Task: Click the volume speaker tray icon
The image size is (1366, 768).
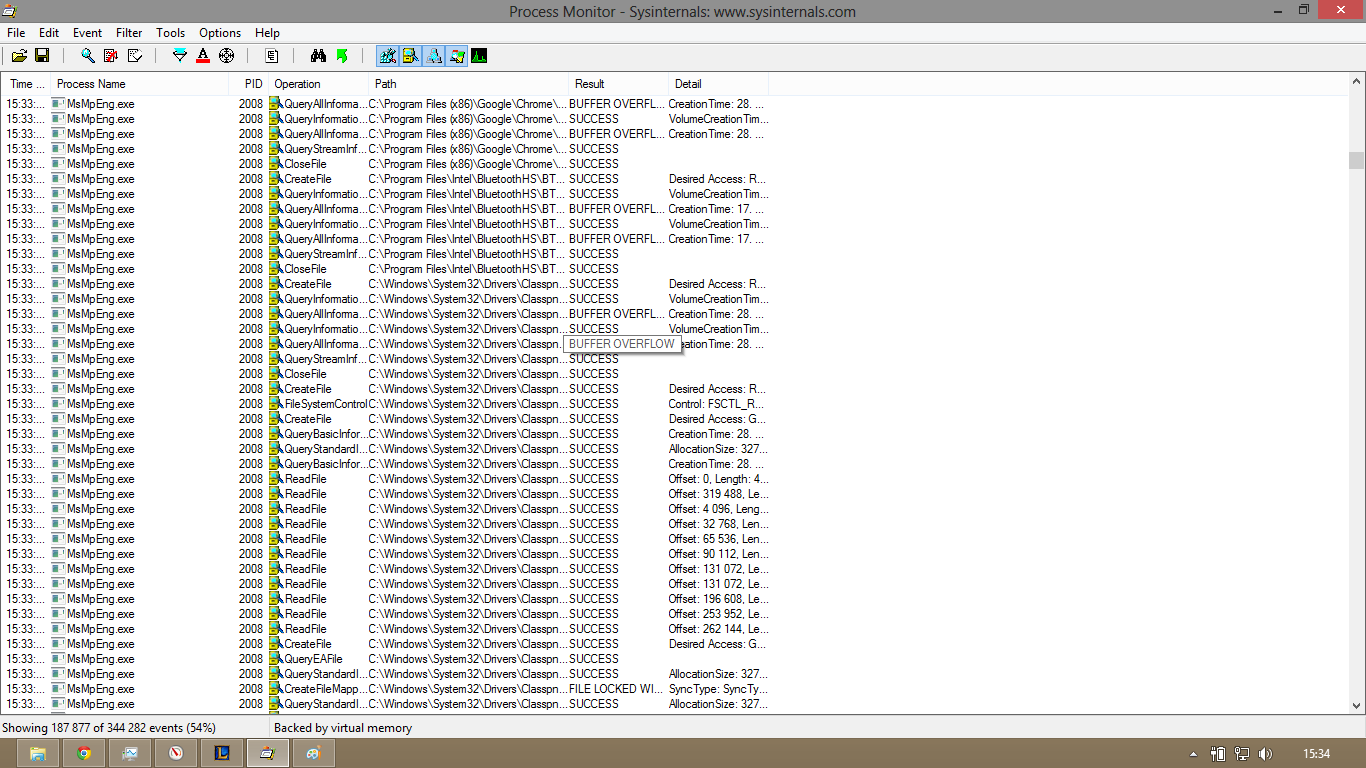Action: tap(1265, 754)
